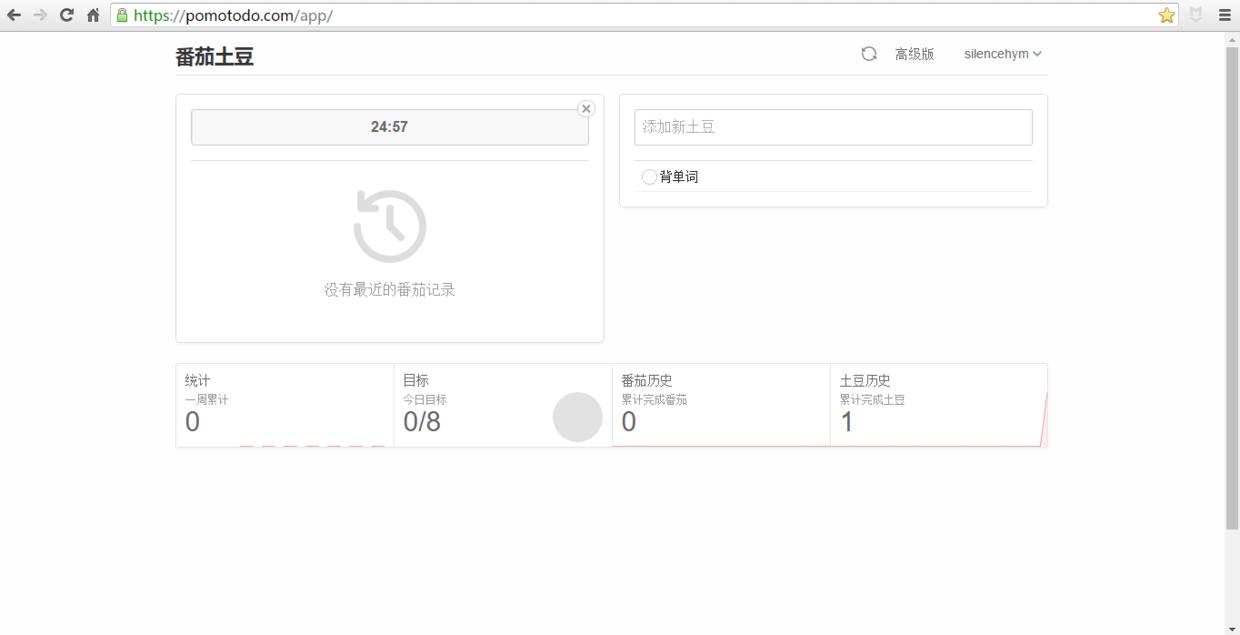Open the 土豆历史 history panel
The height and width of the screenshot is (635, 1240).
click(x=937, y=404)
